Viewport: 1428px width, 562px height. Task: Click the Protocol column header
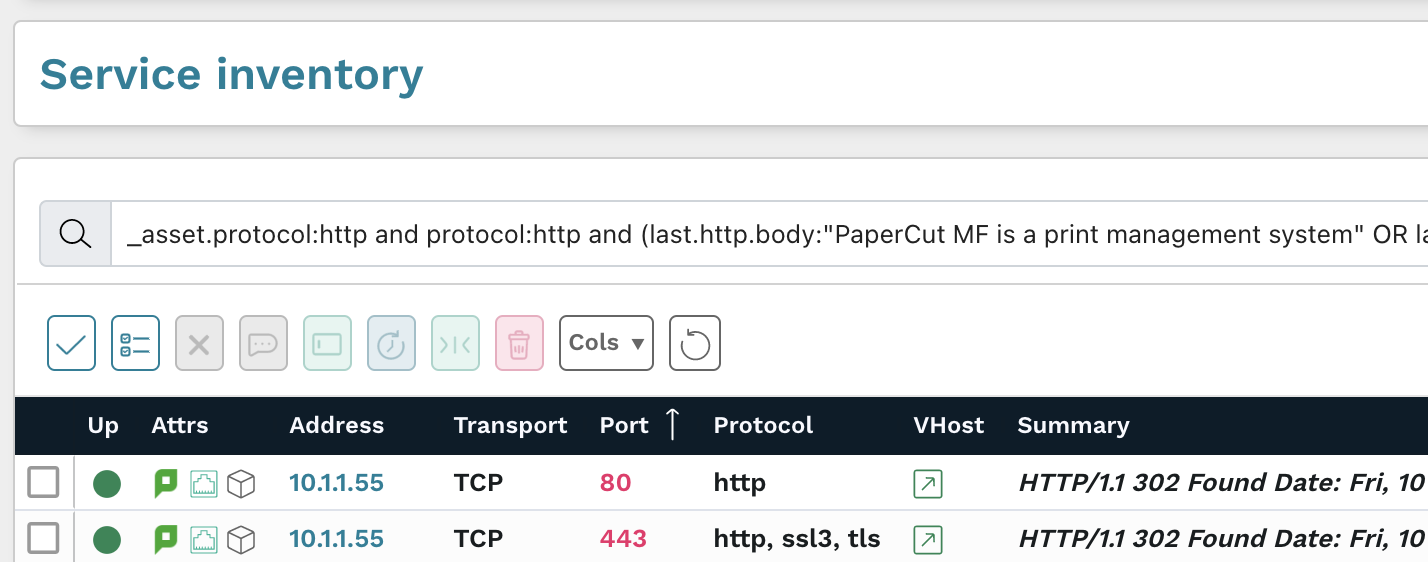[x=763, y=425]
